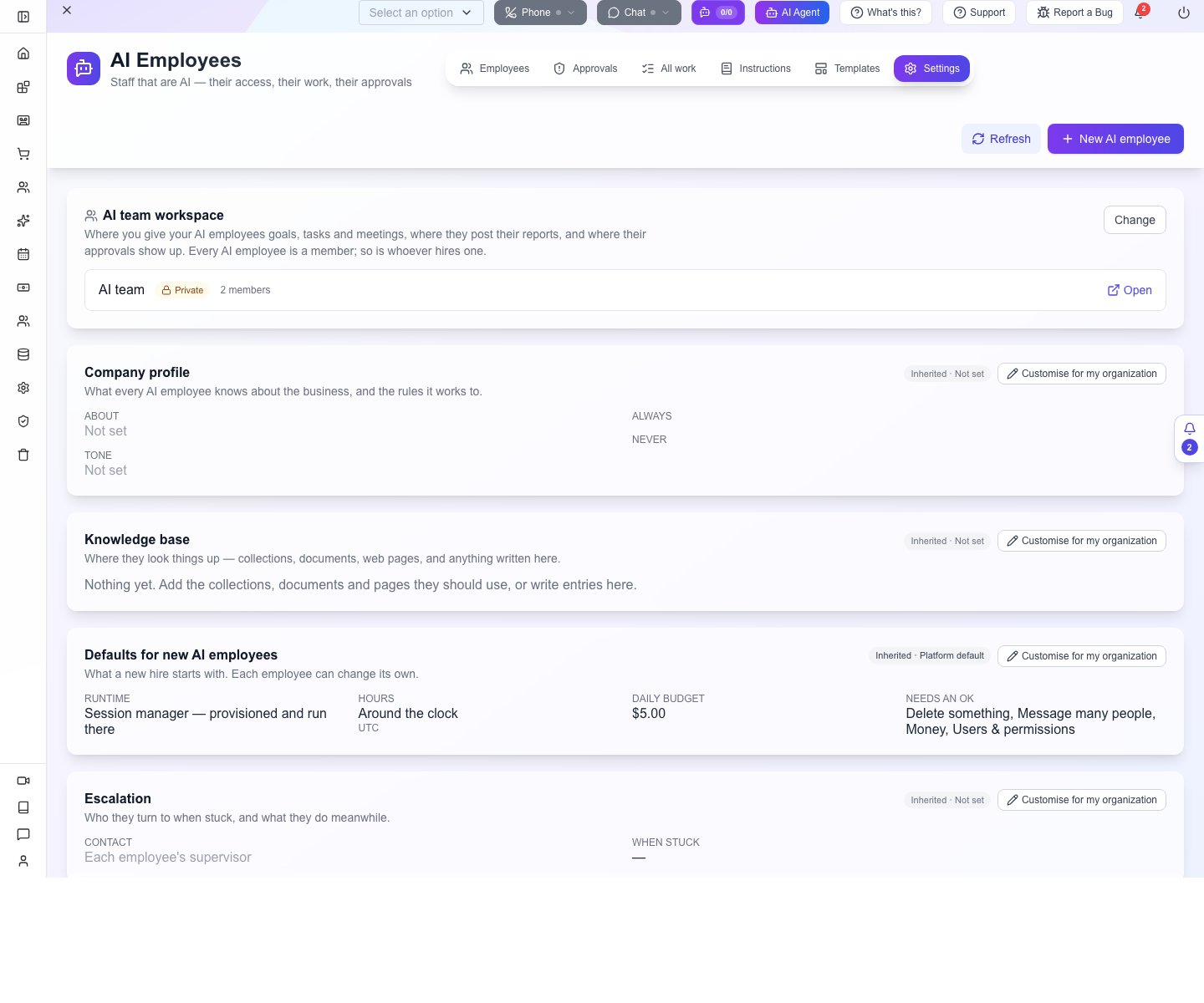Open the Instructions tab
The height and width of the screenshot is (1003, 1204).
(756, 69)
